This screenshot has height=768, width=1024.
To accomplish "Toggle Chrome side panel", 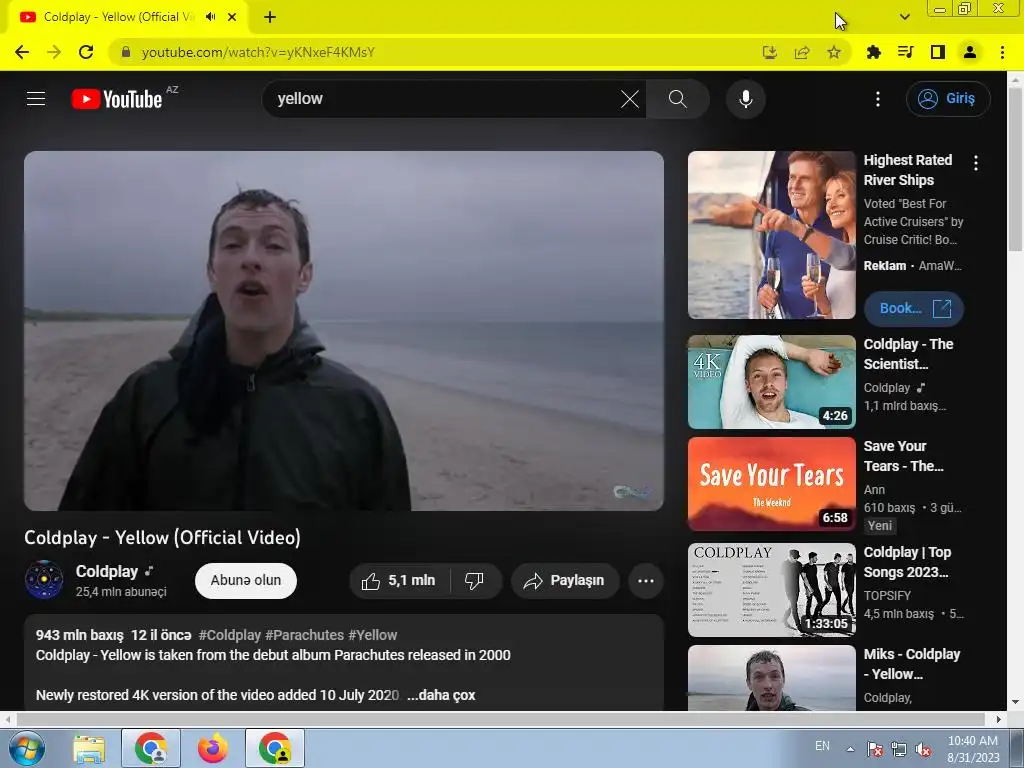I will click(938, 52).
